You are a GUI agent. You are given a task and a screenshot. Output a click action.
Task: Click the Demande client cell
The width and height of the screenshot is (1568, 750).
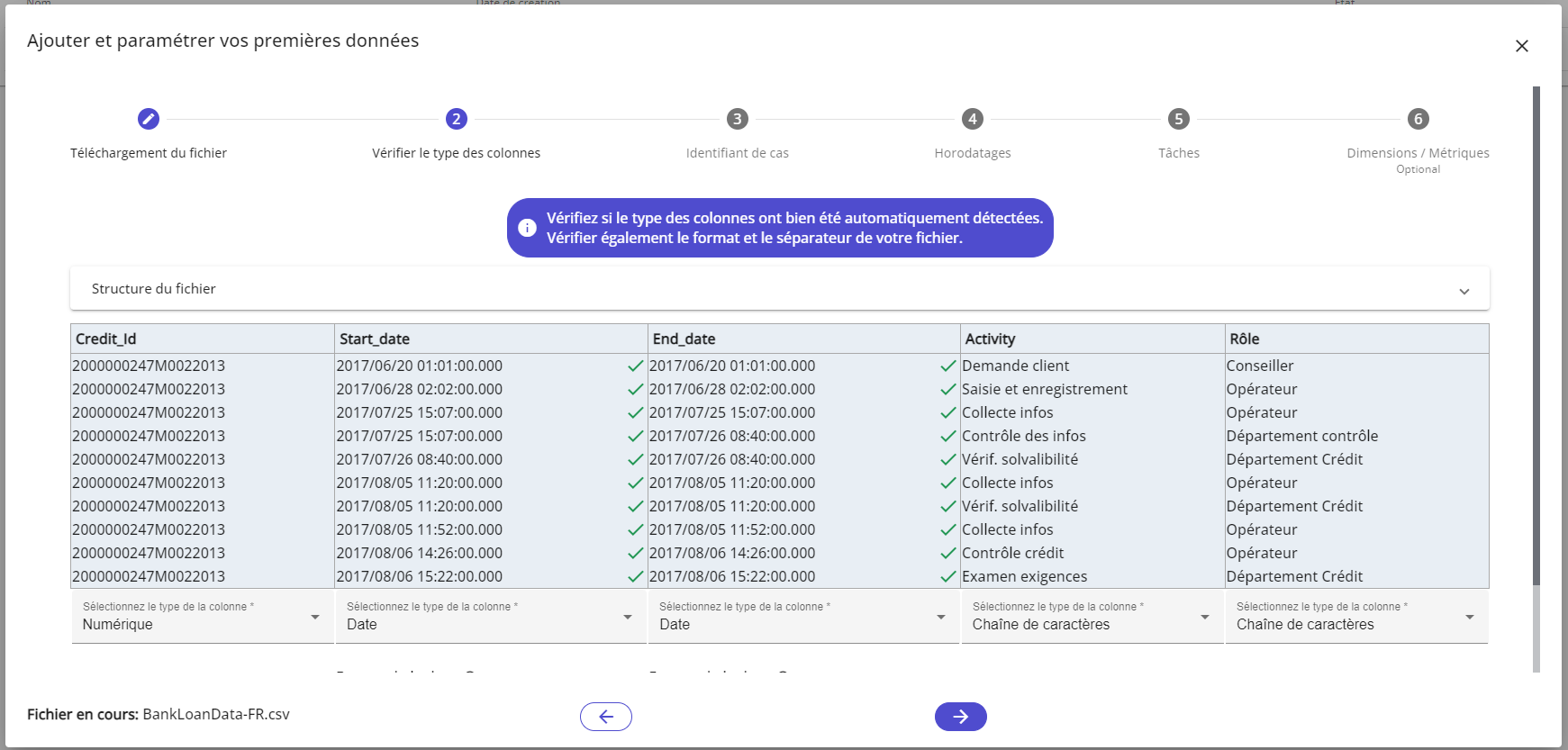coord(1016,366)
